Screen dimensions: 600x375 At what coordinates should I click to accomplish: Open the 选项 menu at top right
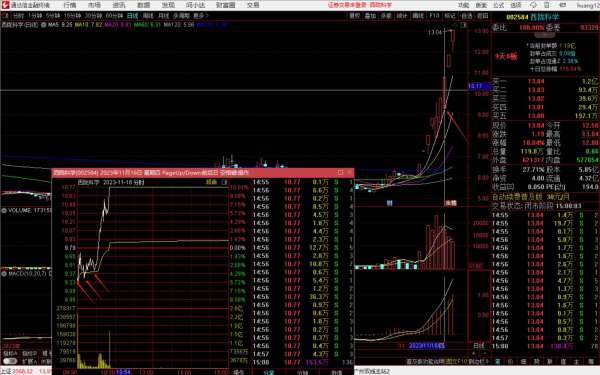(516, 5)
